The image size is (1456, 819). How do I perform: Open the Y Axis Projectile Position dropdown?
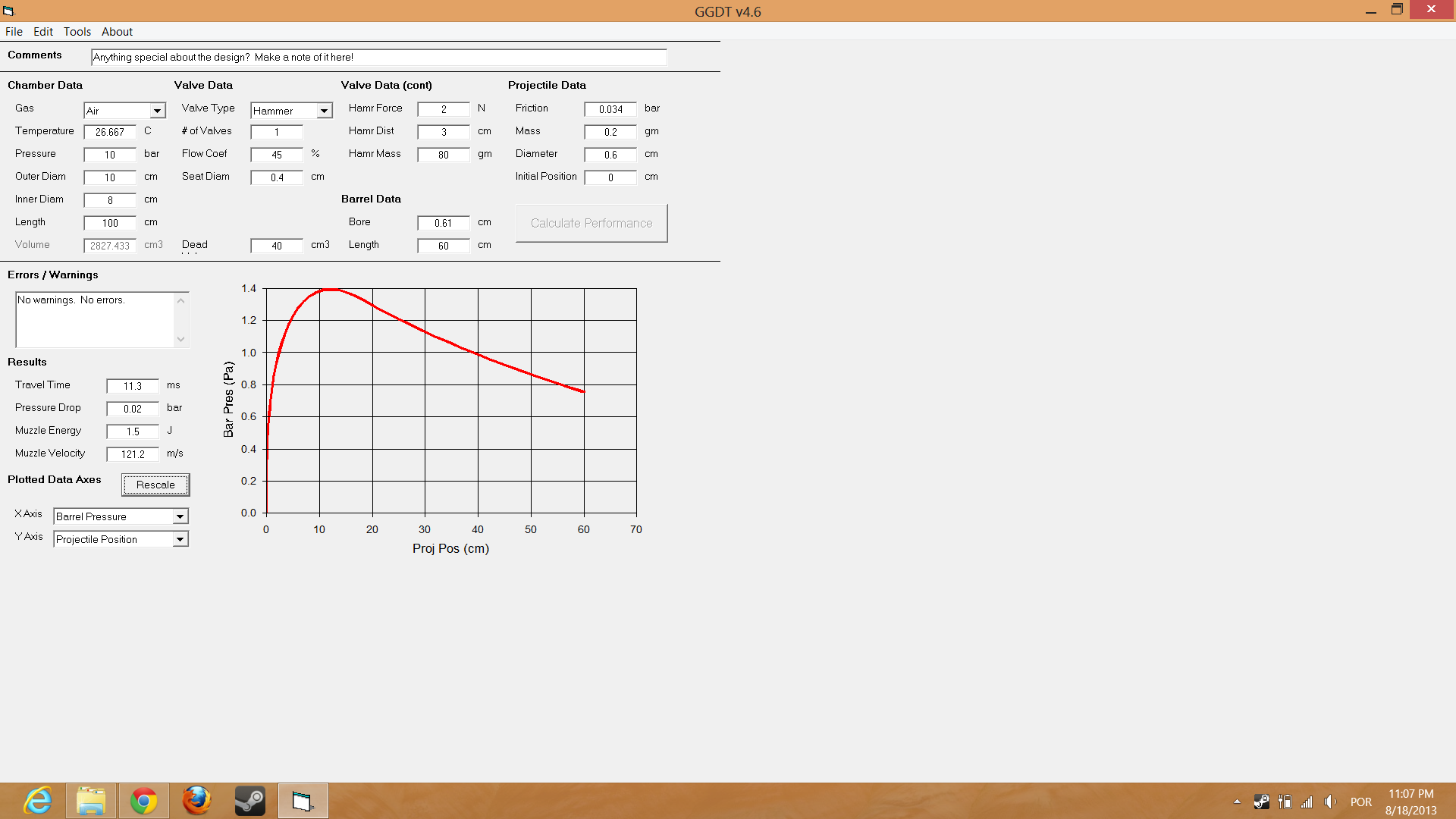pyautogui.click(x=180, y=539)
